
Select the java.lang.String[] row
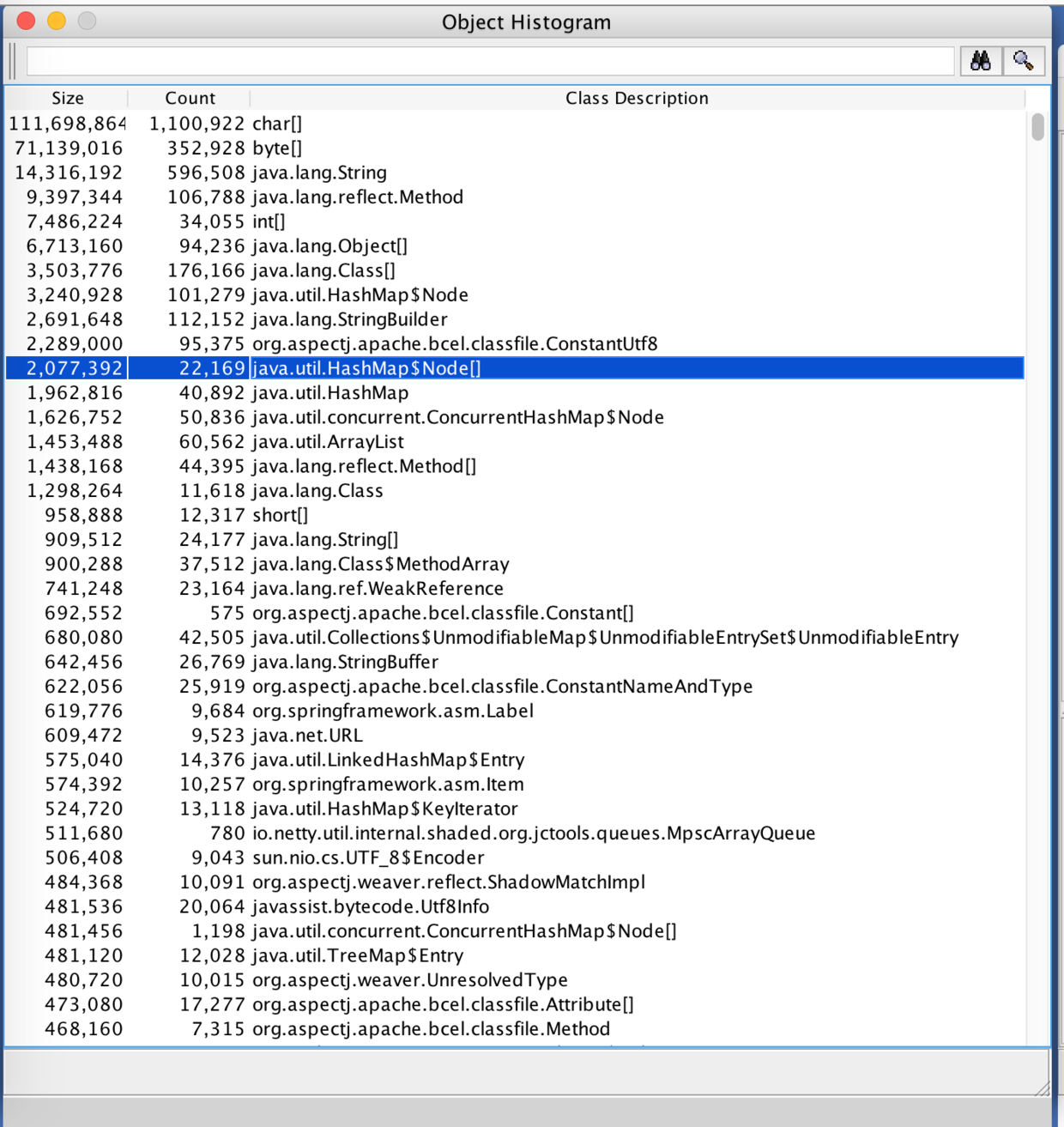click(x=515, y=539)
